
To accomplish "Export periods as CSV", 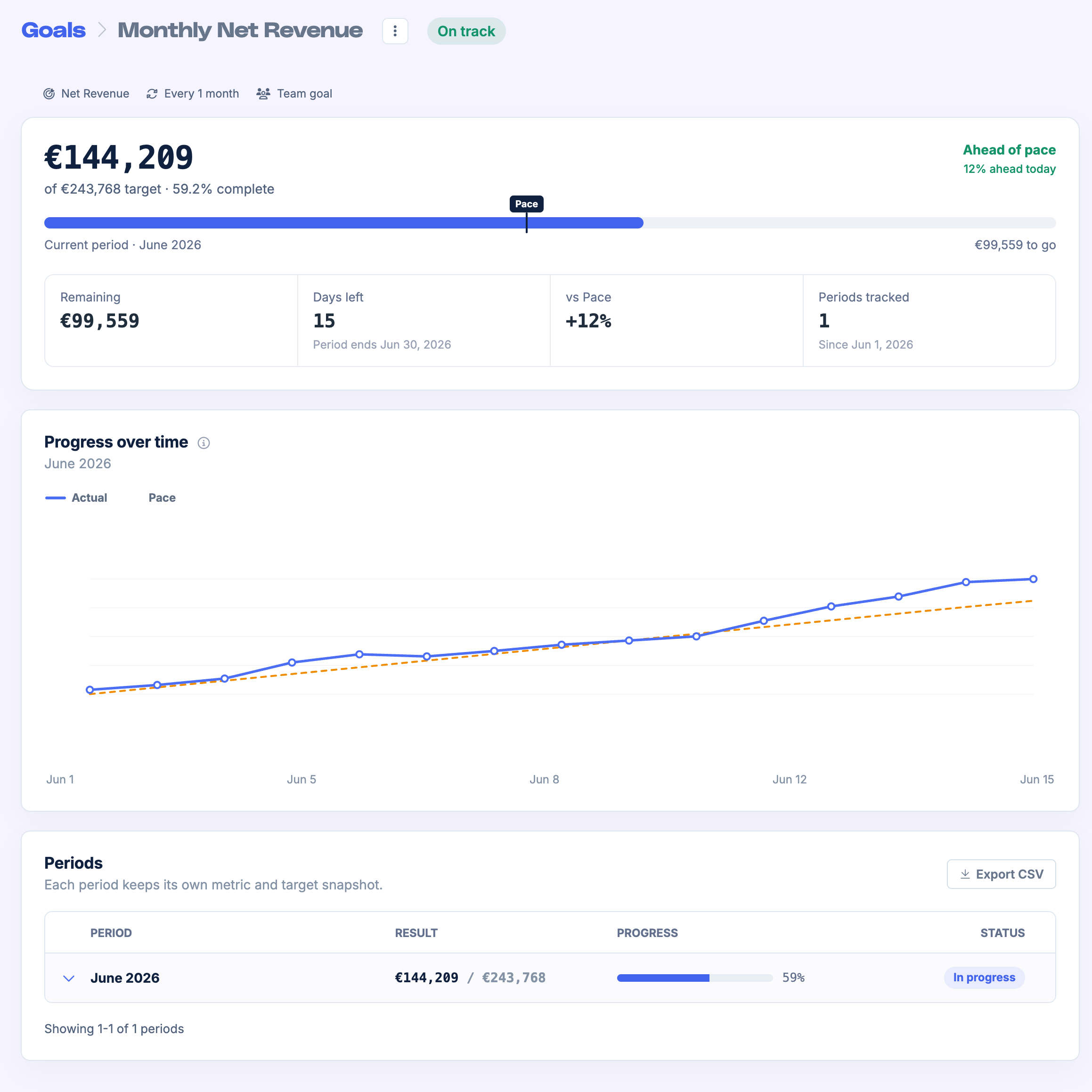I will pos(1001,874).
